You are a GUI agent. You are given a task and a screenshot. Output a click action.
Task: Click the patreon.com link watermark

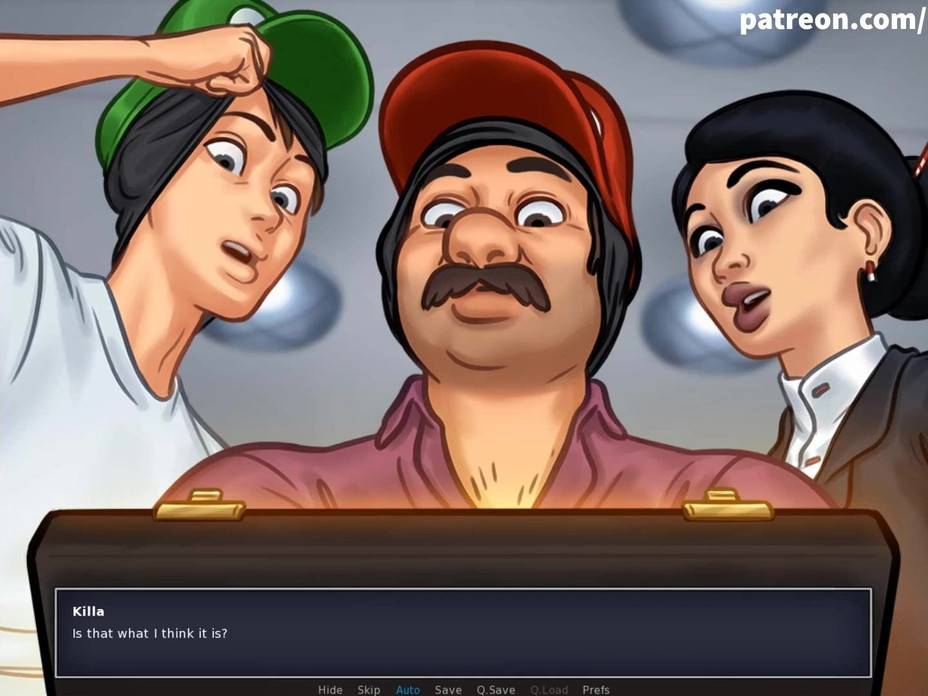point(832,20)
